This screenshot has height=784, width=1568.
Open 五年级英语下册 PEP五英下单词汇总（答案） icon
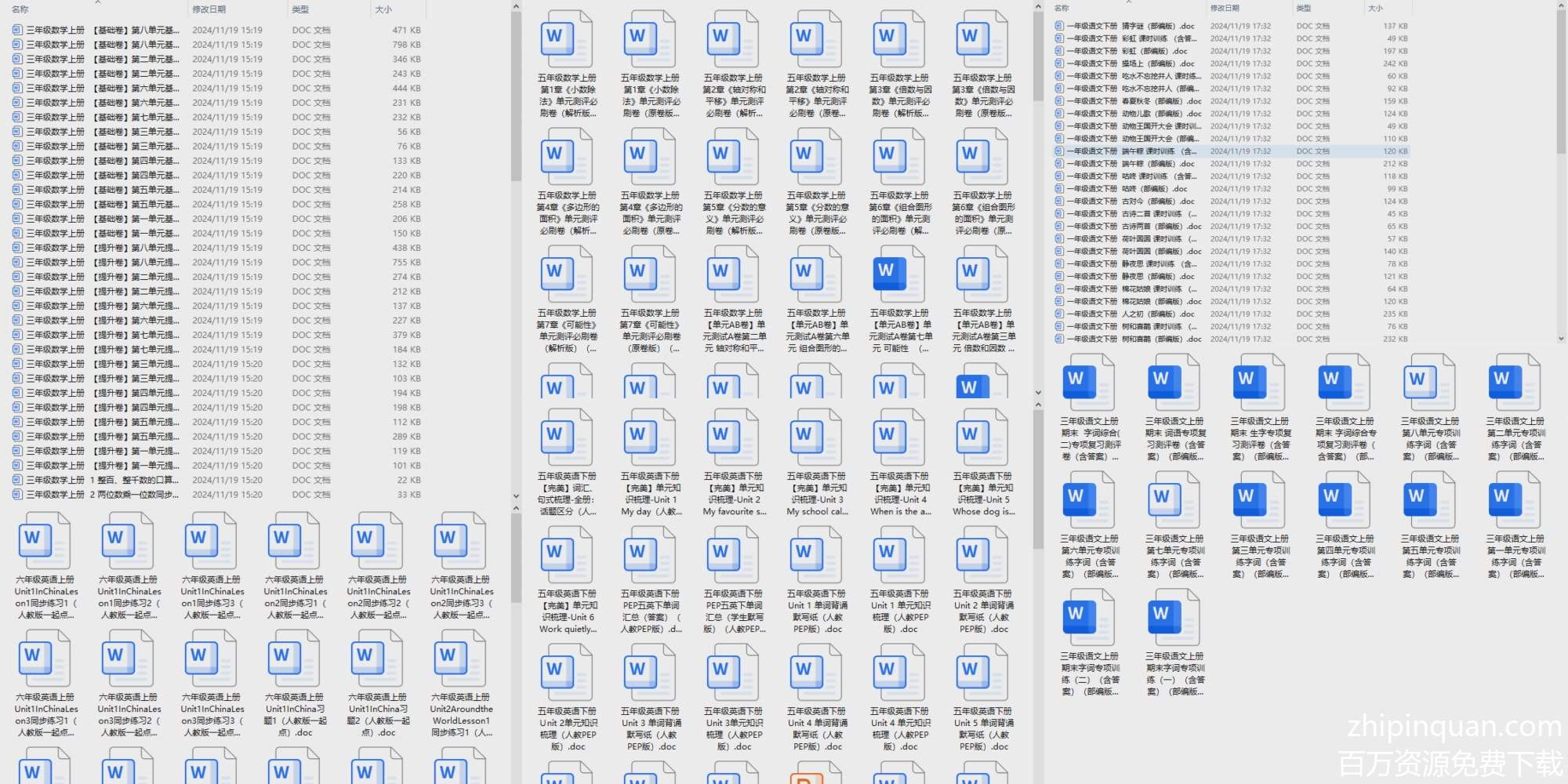click(x=649, y=556)
